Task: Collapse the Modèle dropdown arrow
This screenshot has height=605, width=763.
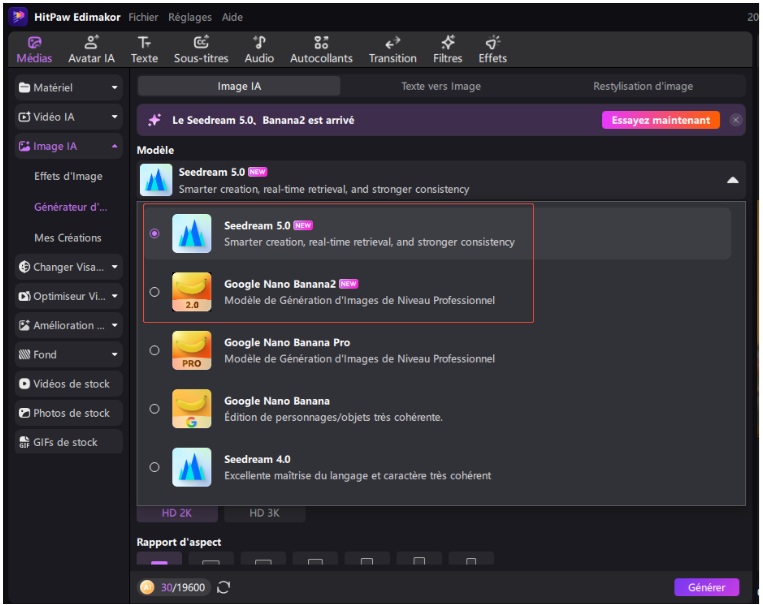Action: tap(732, 180)
